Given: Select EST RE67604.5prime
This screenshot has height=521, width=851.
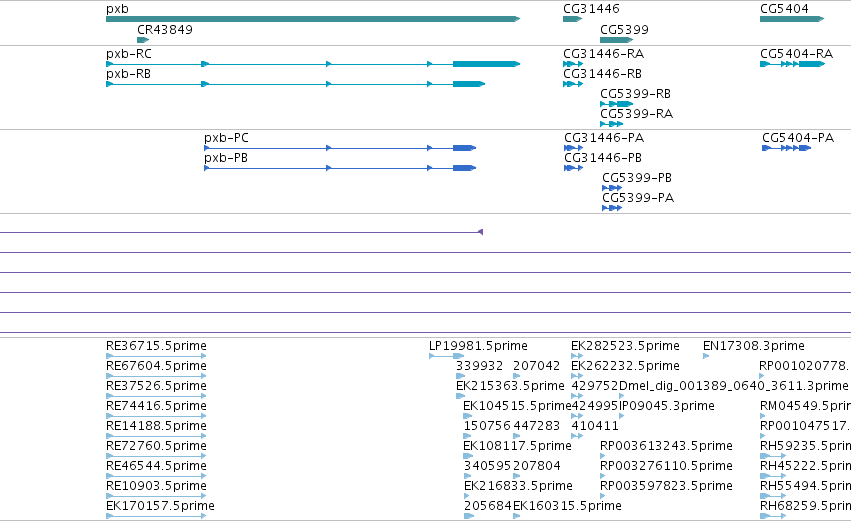Looking at the screenshot, I should 156,366.
